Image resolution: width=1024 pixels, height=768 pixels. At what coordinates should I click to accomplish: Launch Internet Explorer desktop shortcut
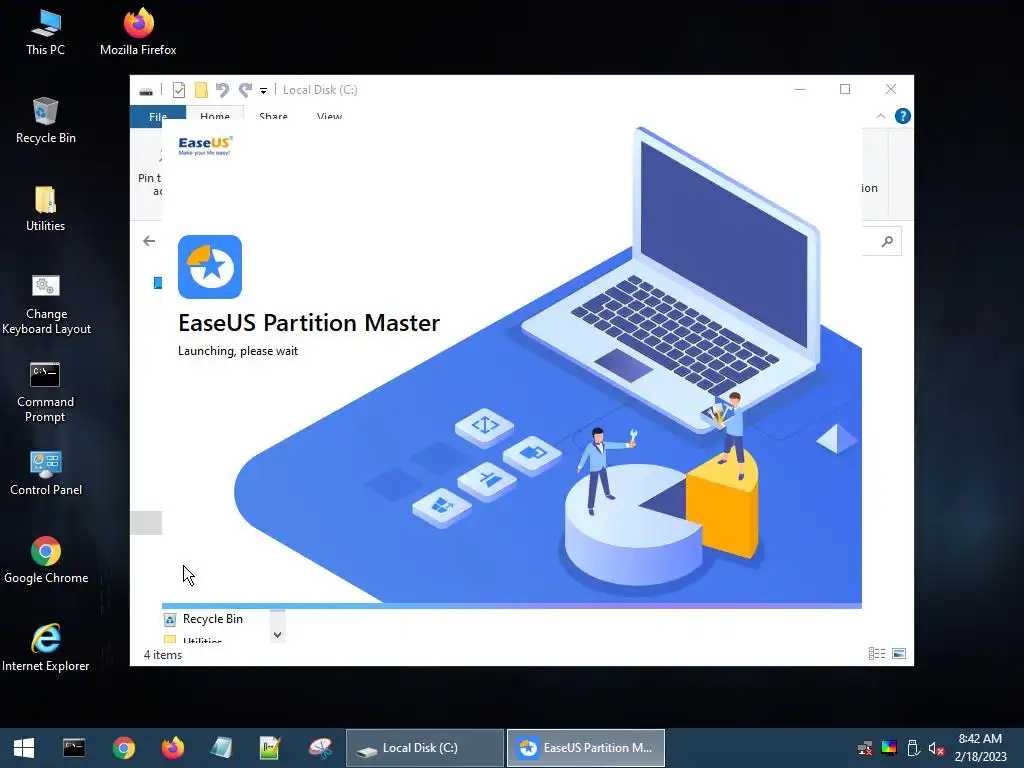coord(46,648)
